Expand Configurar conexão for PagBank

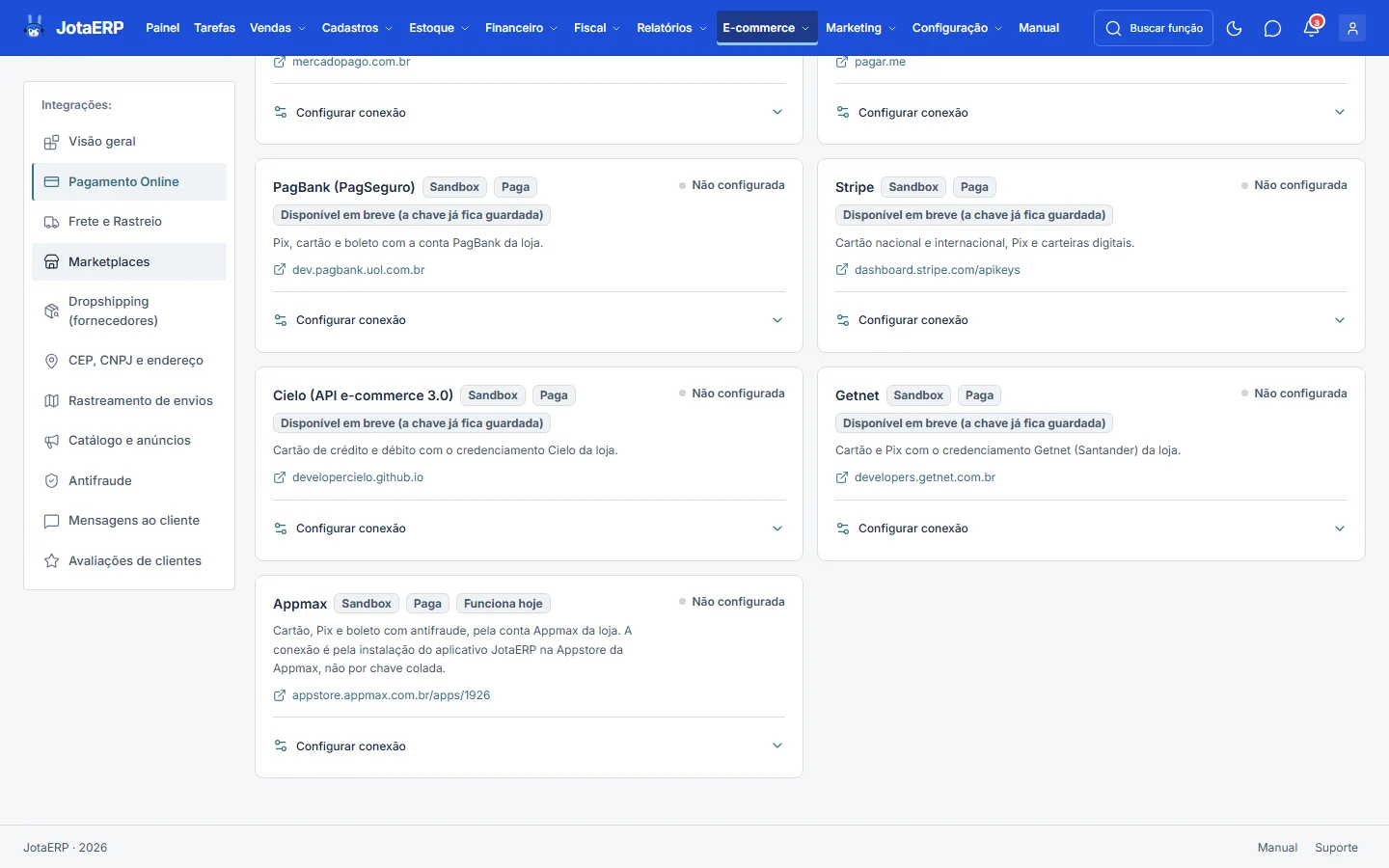529,320
